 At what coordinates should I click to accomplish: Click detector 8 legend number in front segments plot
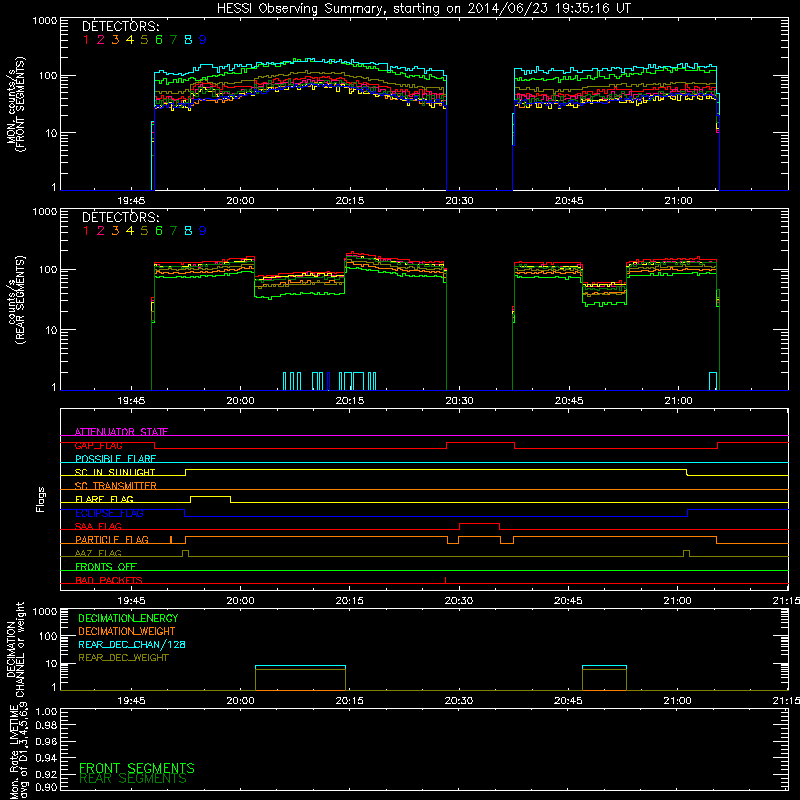point(188,40)
